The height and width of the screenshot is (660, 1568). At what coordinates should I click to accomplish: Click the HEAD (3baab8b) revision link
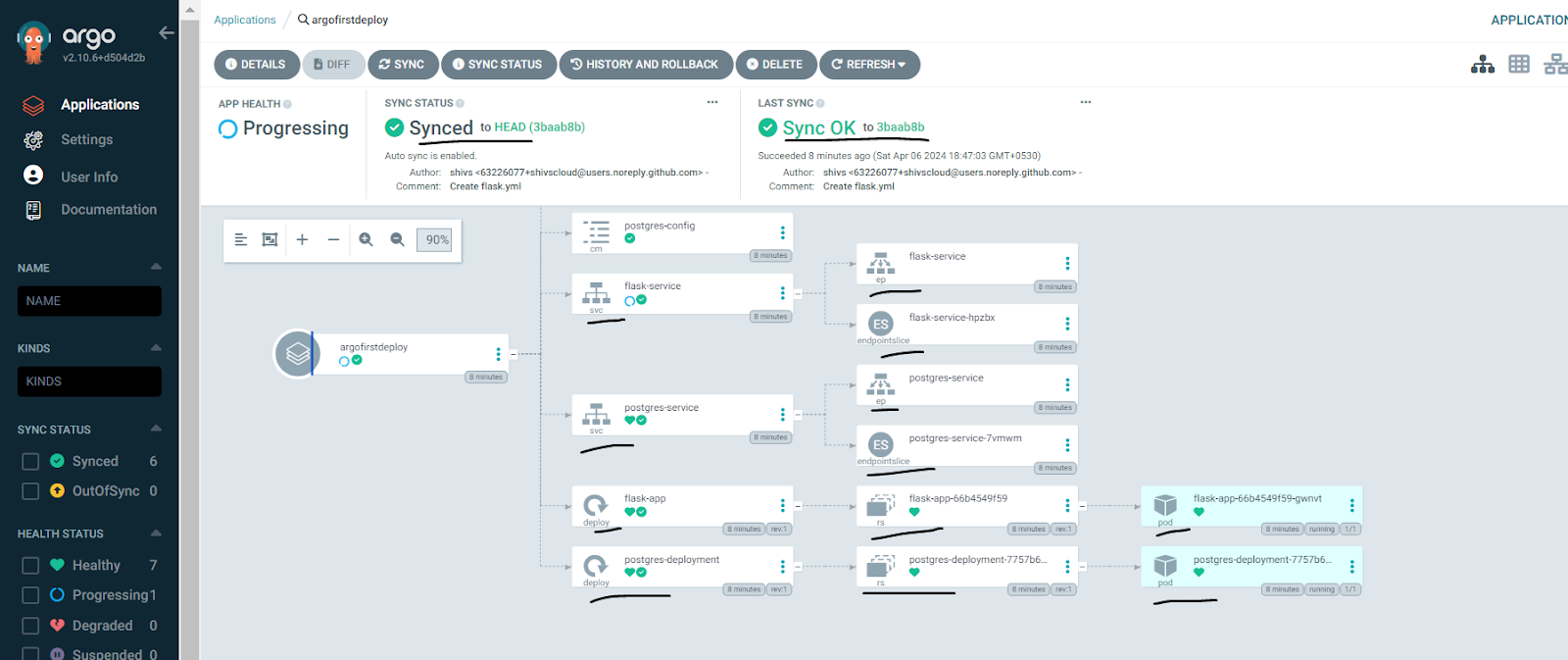click(539, 127)
